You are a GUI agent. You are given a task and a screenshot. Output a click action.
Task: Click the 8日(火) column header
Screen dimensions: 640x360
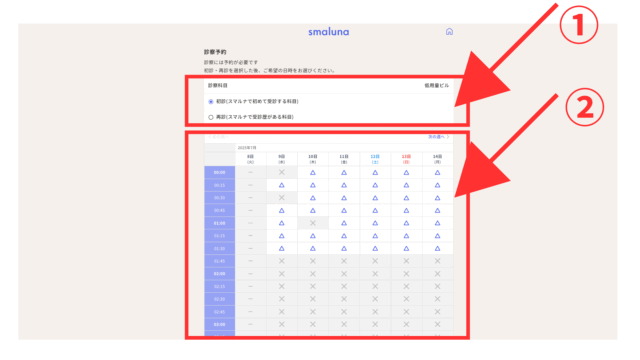click(251, 159)
